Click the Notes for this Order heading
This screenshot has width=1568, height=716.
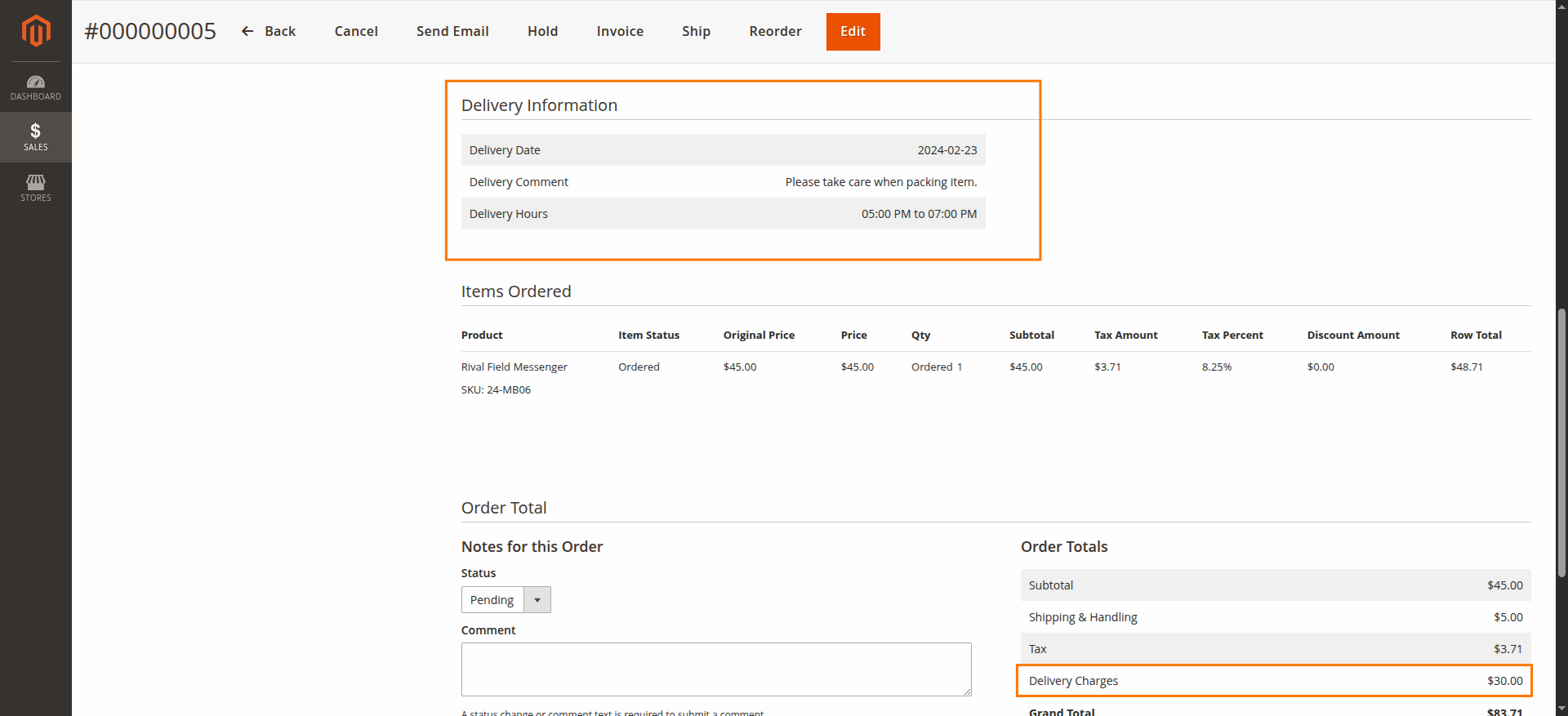tap(532, 546)
